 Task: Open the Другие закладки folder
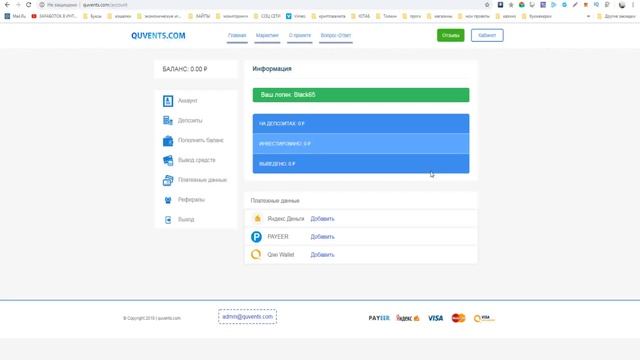(x=616, y=16)
